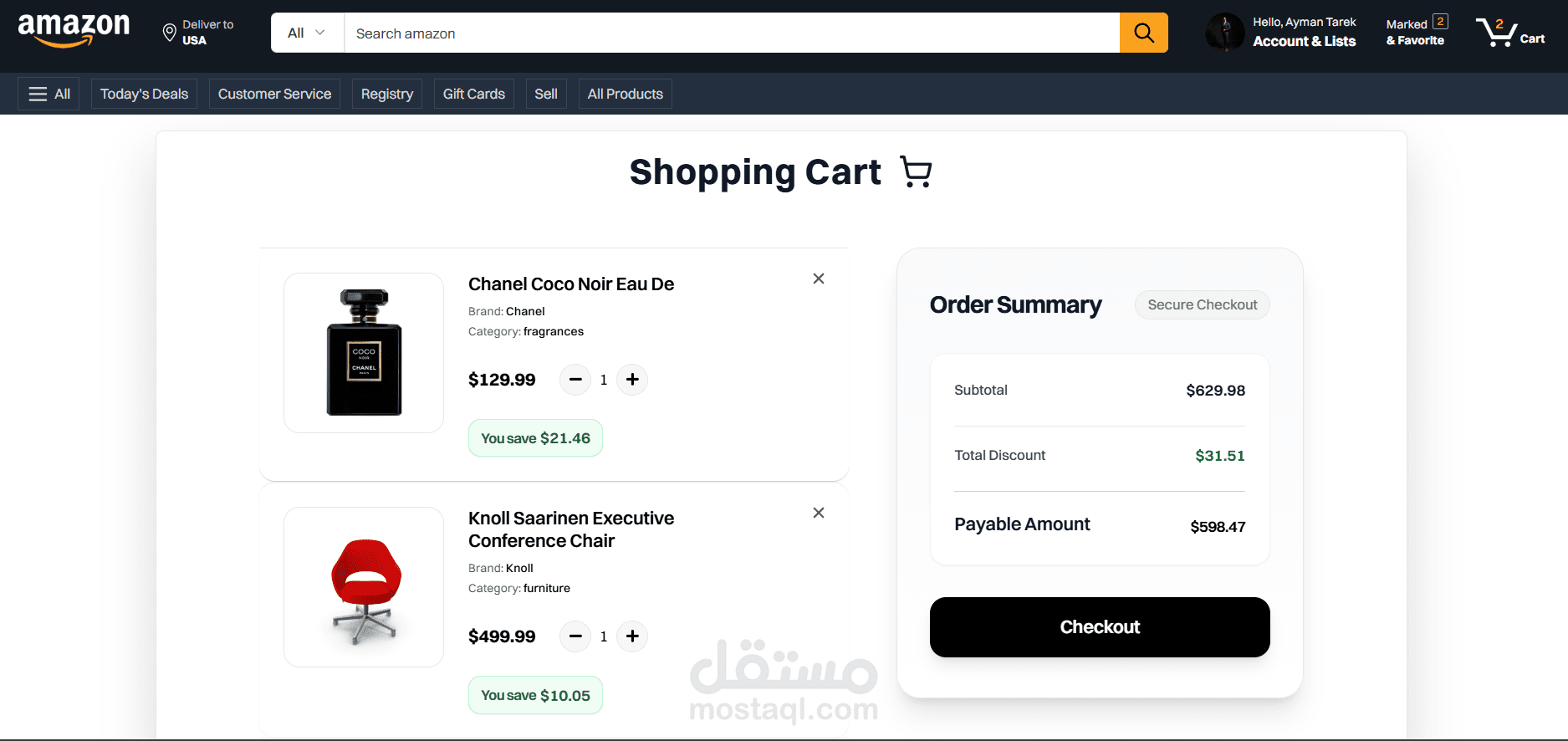Decrease Chanel perfume quantity
The width and height of the screenshot is (1568, 741).
click(575, 380)
